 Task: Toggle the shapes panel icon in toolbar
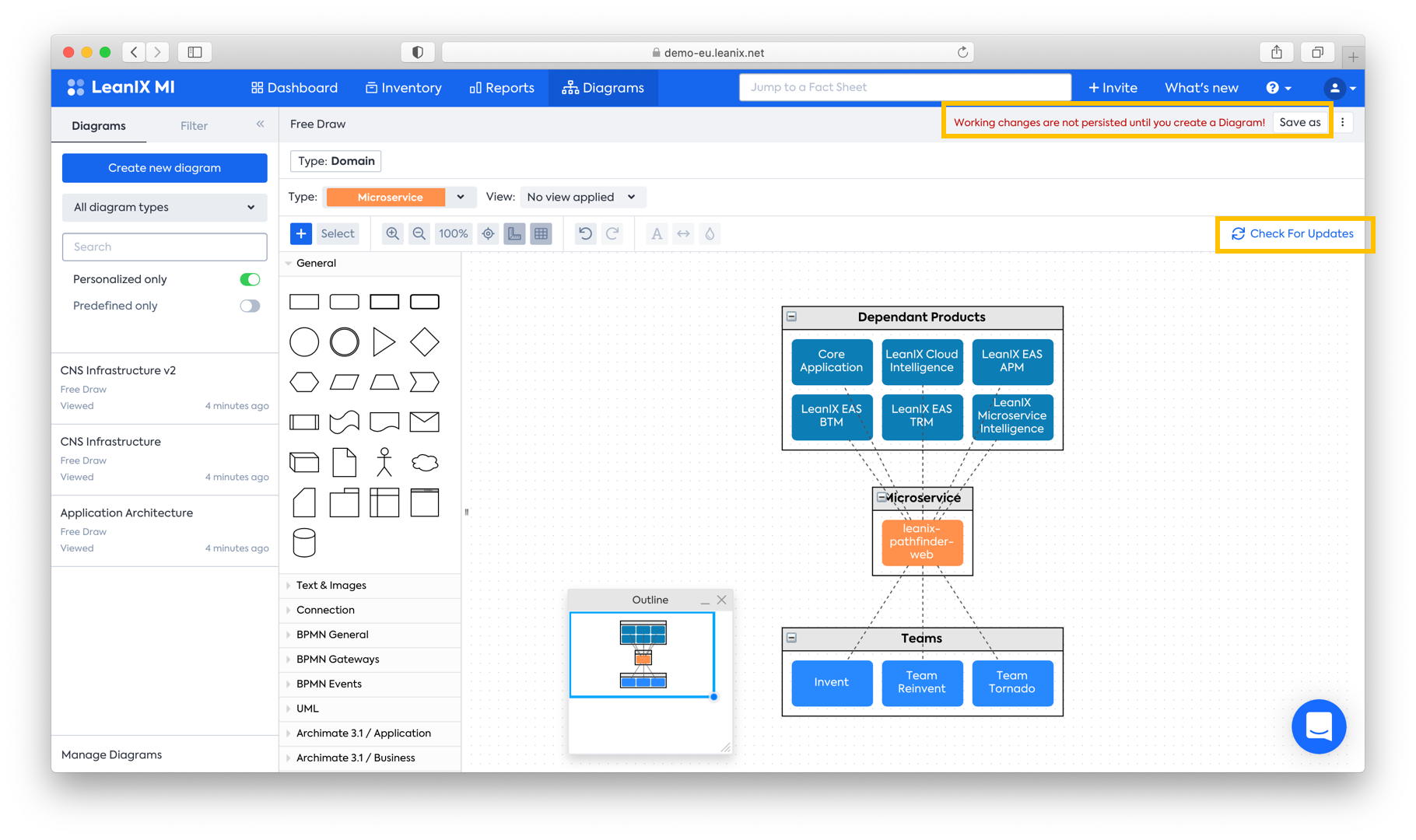pos(514,233)
